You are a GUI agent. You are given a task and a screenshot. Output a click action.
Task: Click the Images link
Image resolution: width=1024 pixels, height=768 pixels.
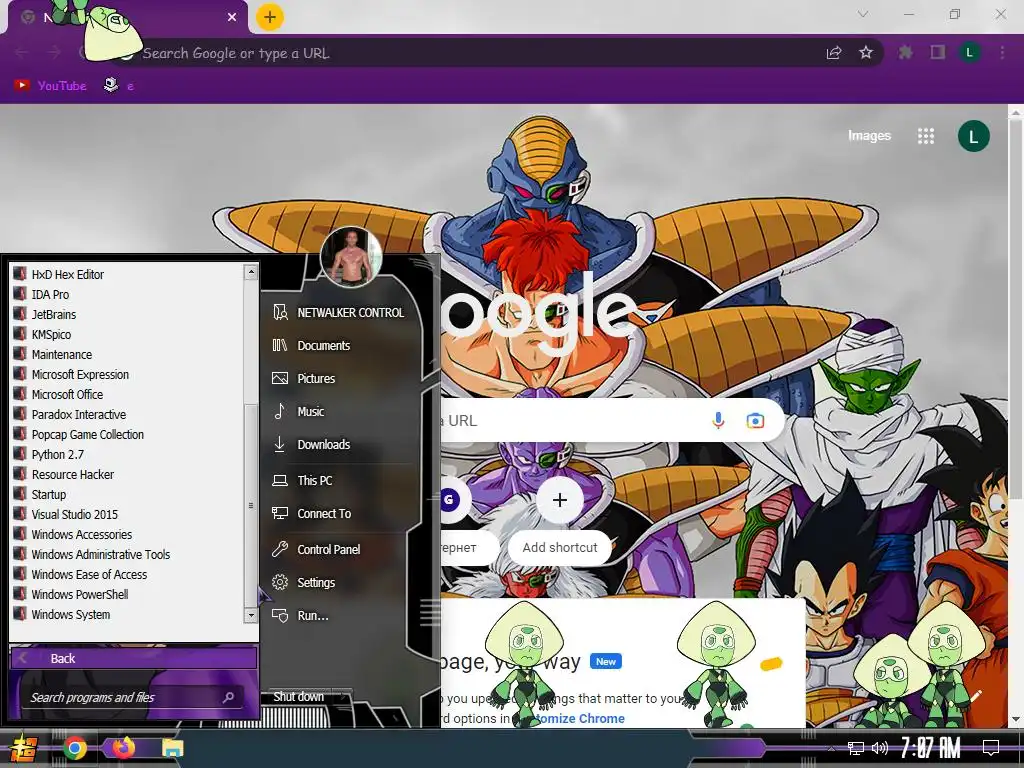[x=869, y=136]
